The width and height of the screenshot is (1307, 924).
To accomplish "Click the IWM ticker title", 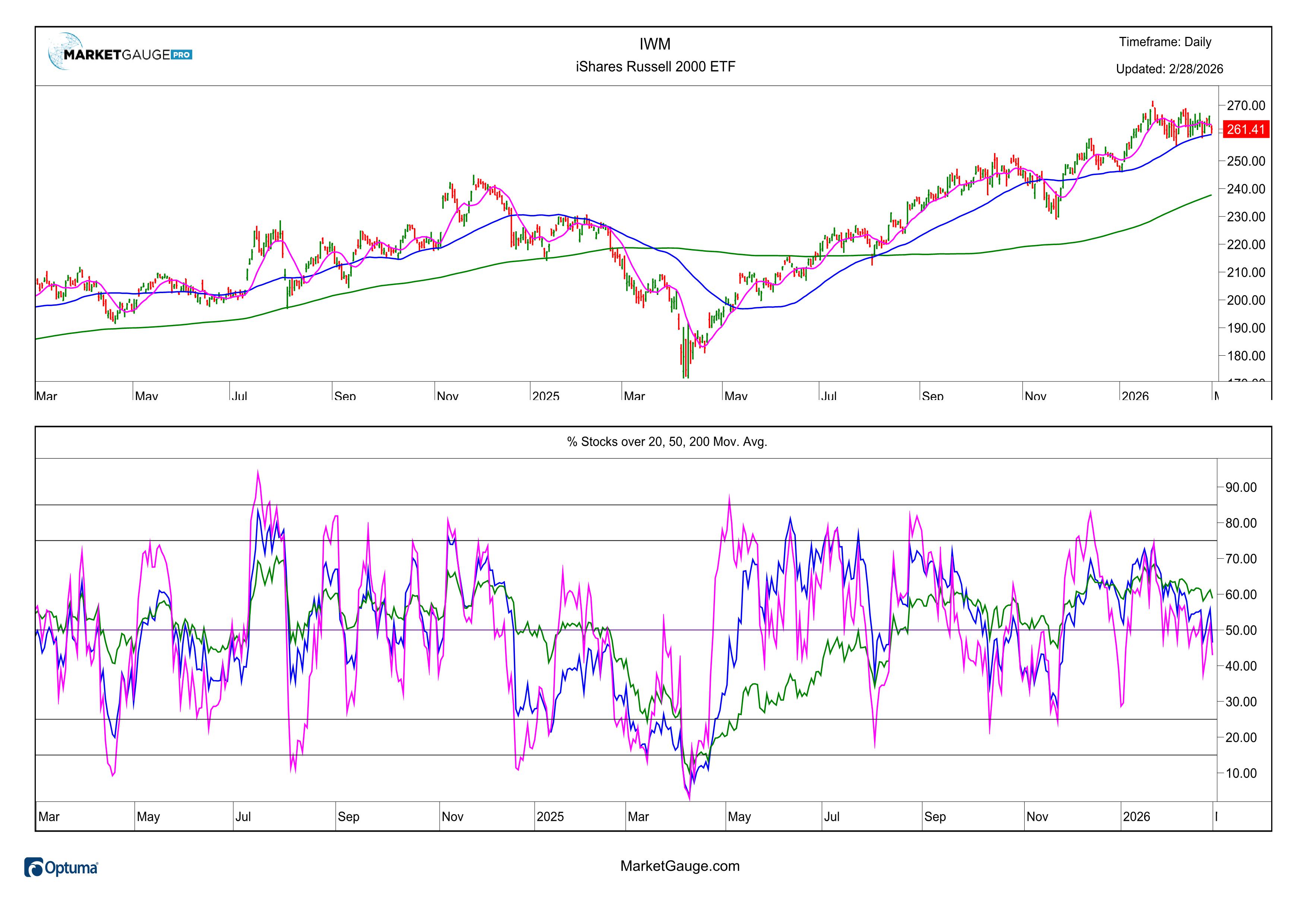I will tap(655, 44).
